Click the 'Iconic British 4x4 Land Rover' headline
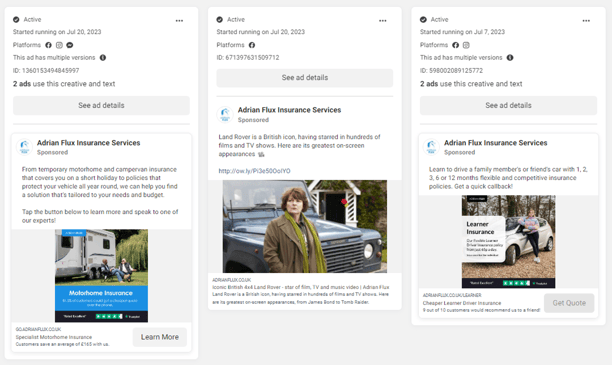 301,287
